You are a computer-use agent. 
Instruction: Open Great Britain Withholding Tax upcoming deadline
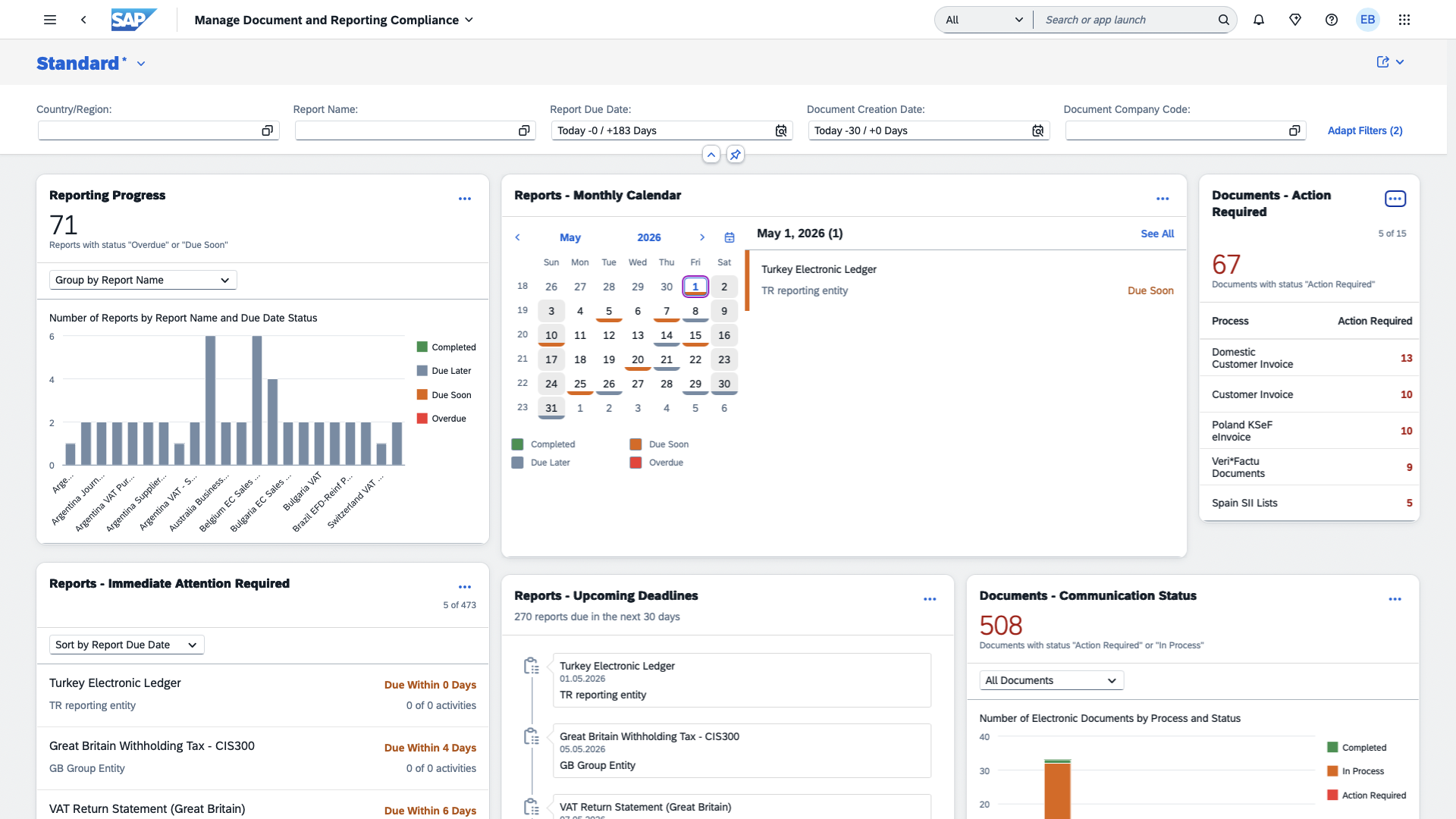(742, 751)
